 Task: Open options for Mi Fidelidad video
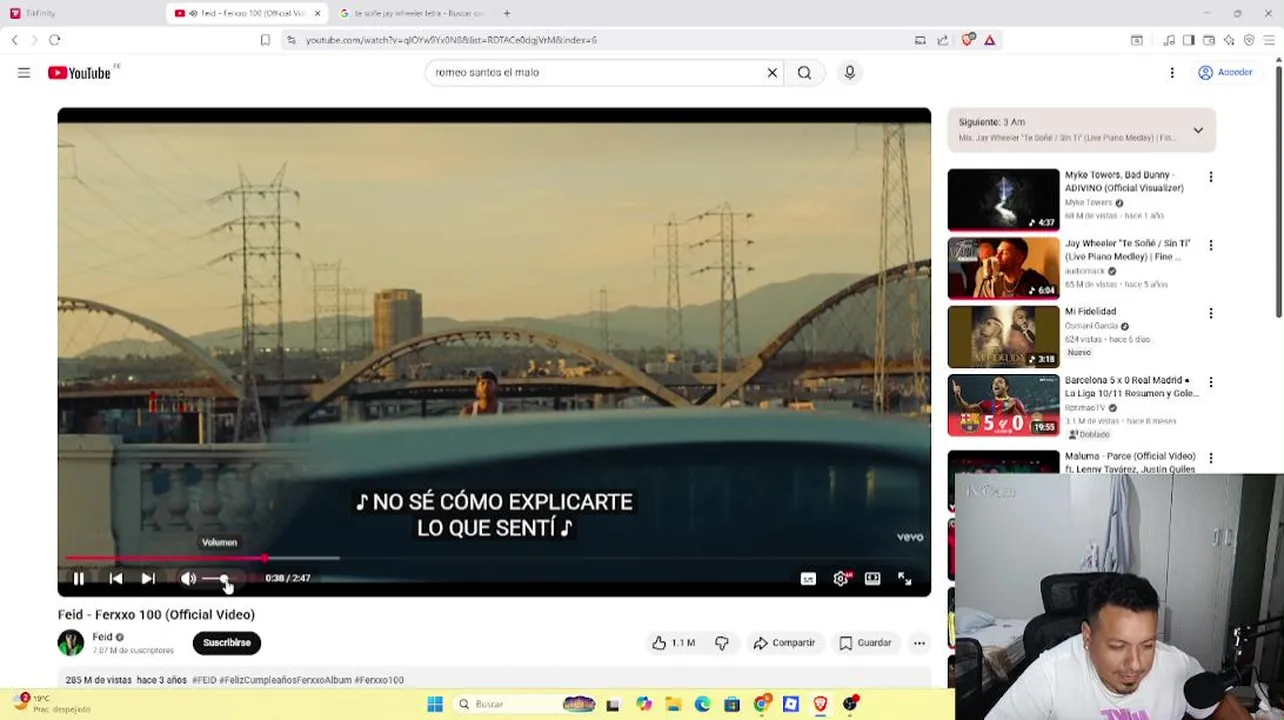click(x=1211, y=313)
